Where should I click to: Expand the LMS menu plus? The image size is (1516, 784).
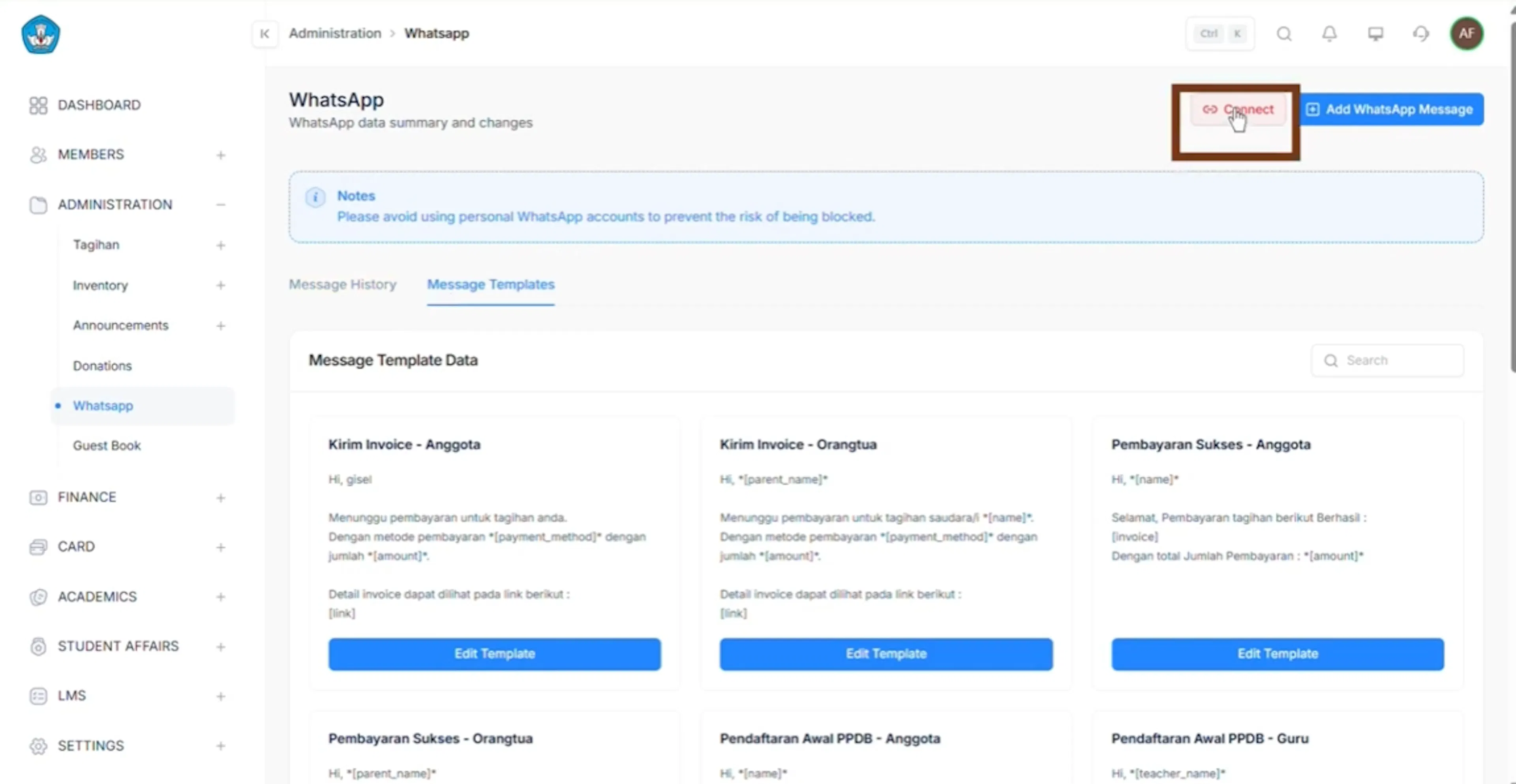pos(221,696)
